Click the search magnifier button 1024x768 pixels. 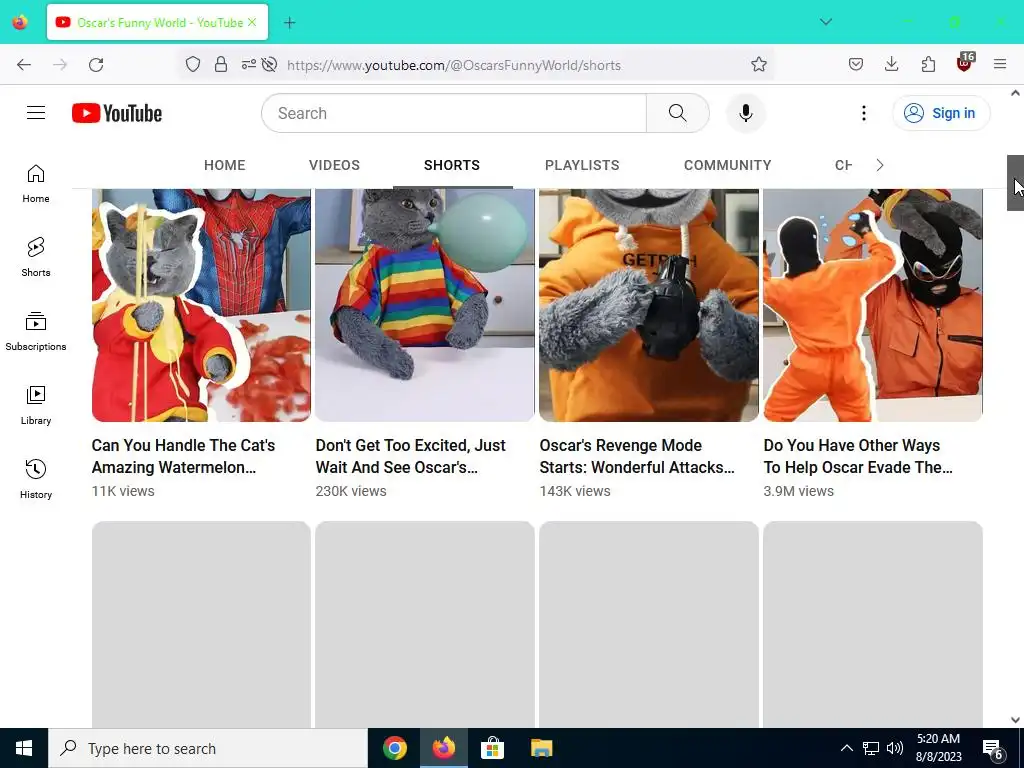pyautogui.click(x=677, y=113)
